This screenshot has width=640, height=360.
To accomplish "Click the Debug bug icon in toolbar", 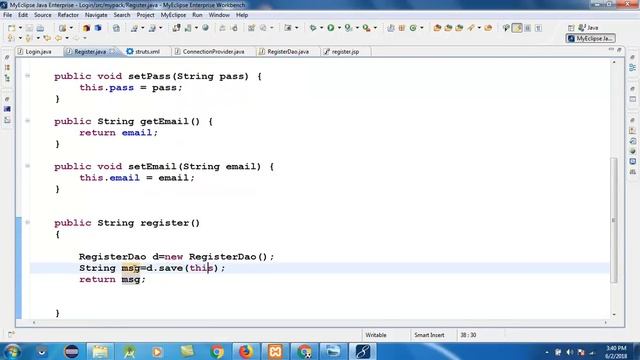I will [313, 28].
